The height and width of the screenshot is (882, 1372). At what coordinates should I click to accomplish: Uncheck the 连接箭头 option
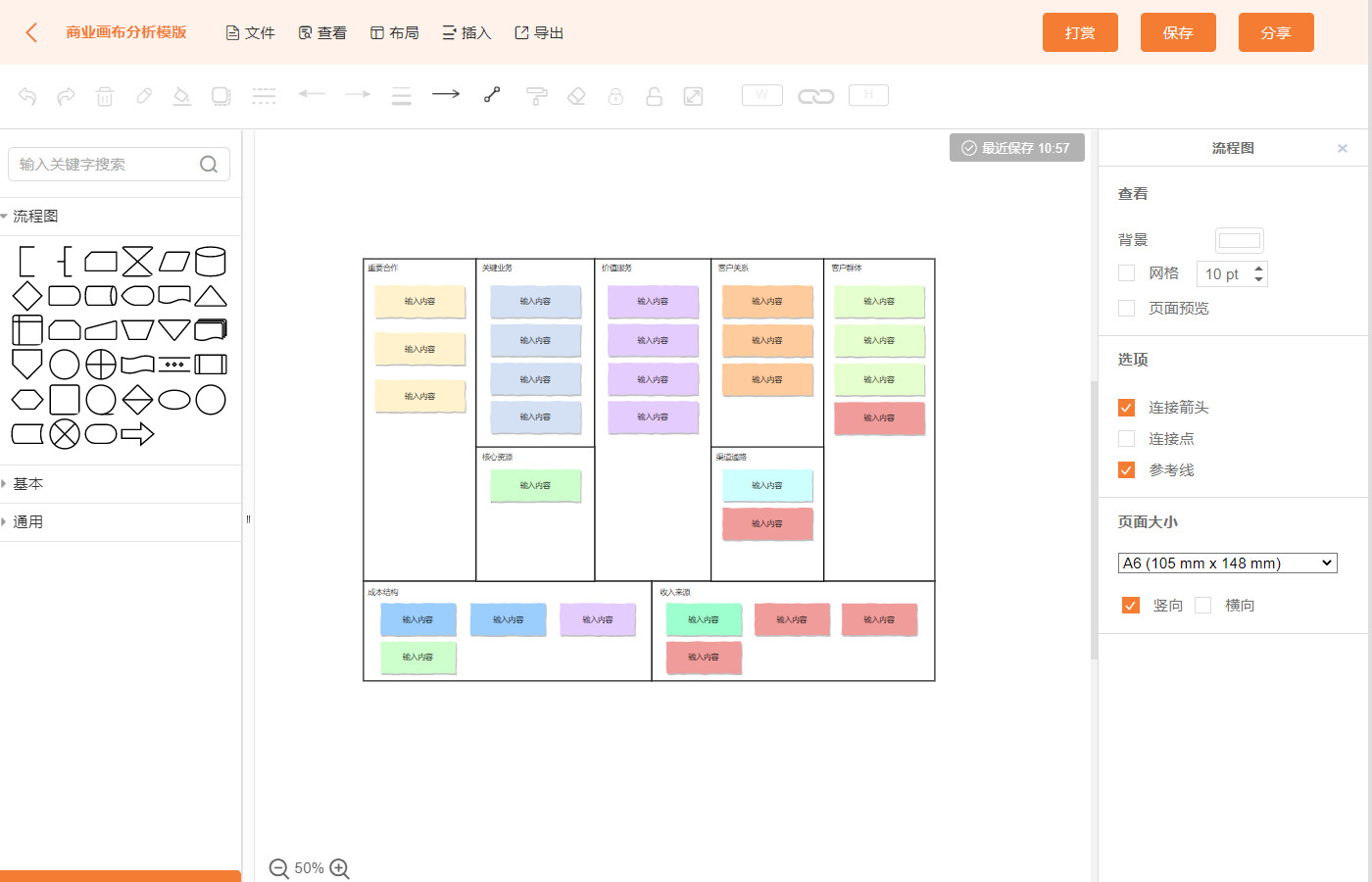point(1127,408)
